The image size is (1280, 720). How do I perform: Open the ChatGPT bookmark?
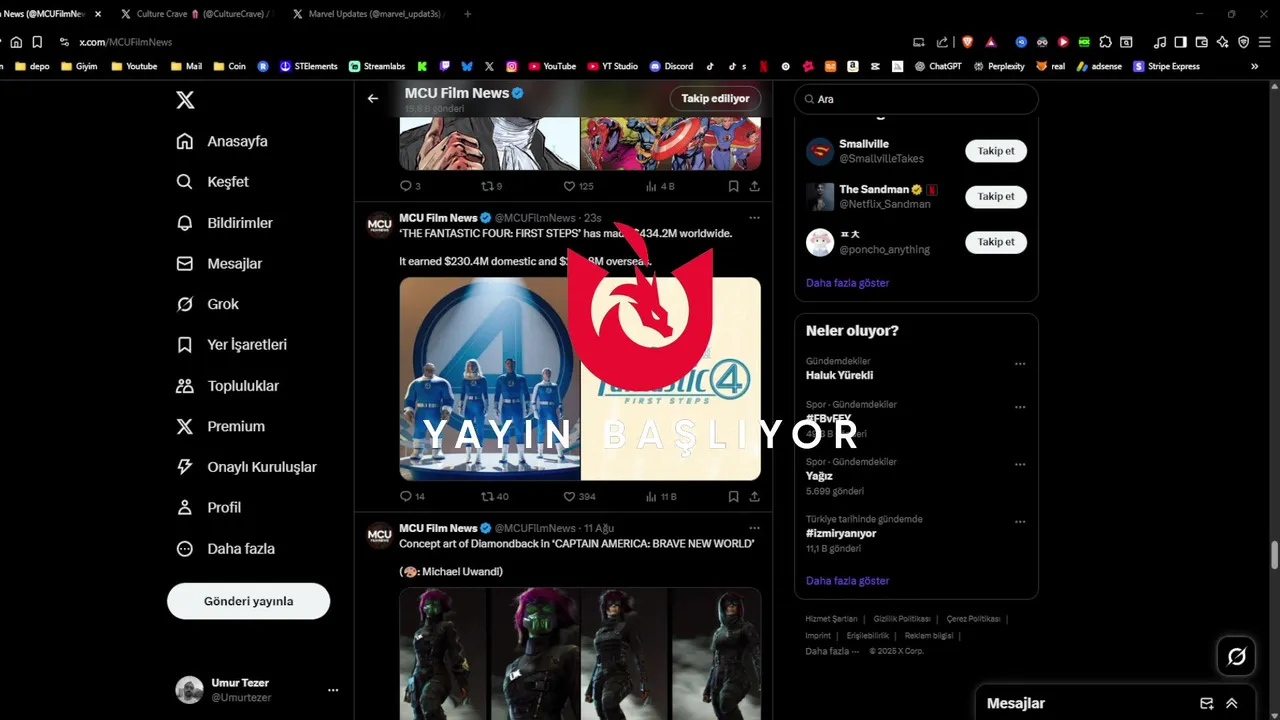pyautogui.click(x=937, y=66)
